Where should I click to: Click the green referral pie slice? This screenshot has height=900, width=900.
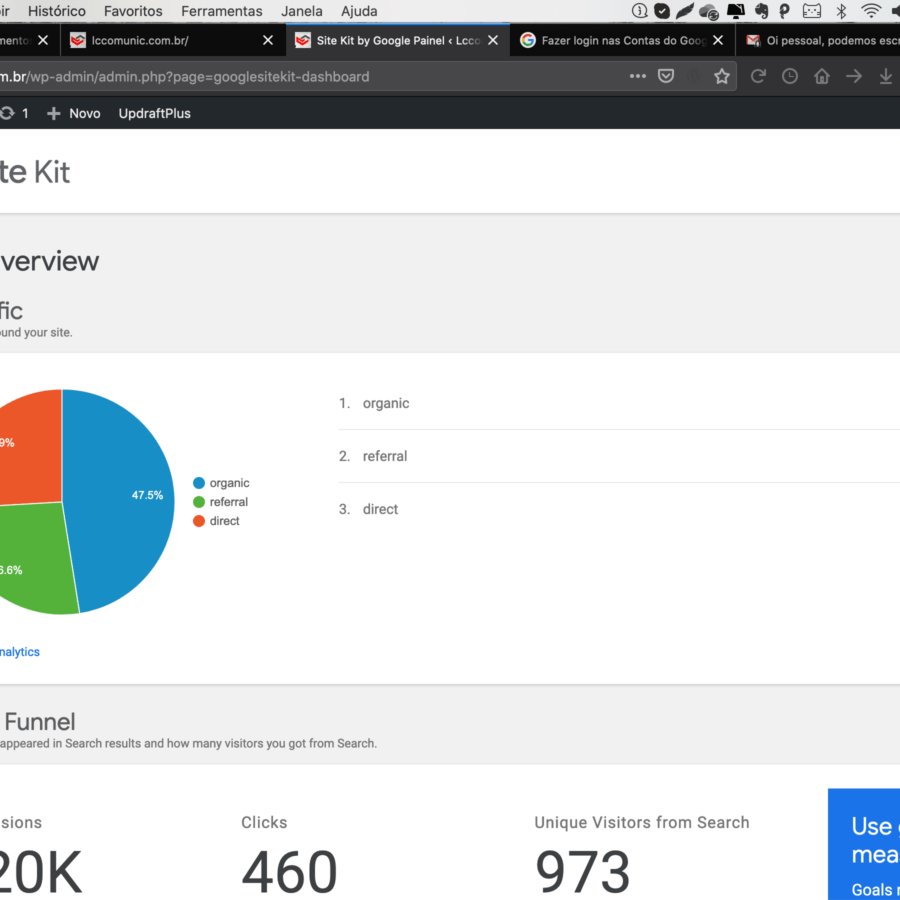pos(34,560)
